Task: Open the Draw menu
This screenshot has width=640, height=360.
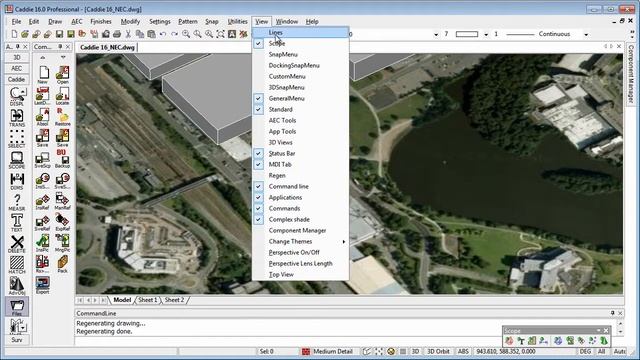Action: click(55, 22)
